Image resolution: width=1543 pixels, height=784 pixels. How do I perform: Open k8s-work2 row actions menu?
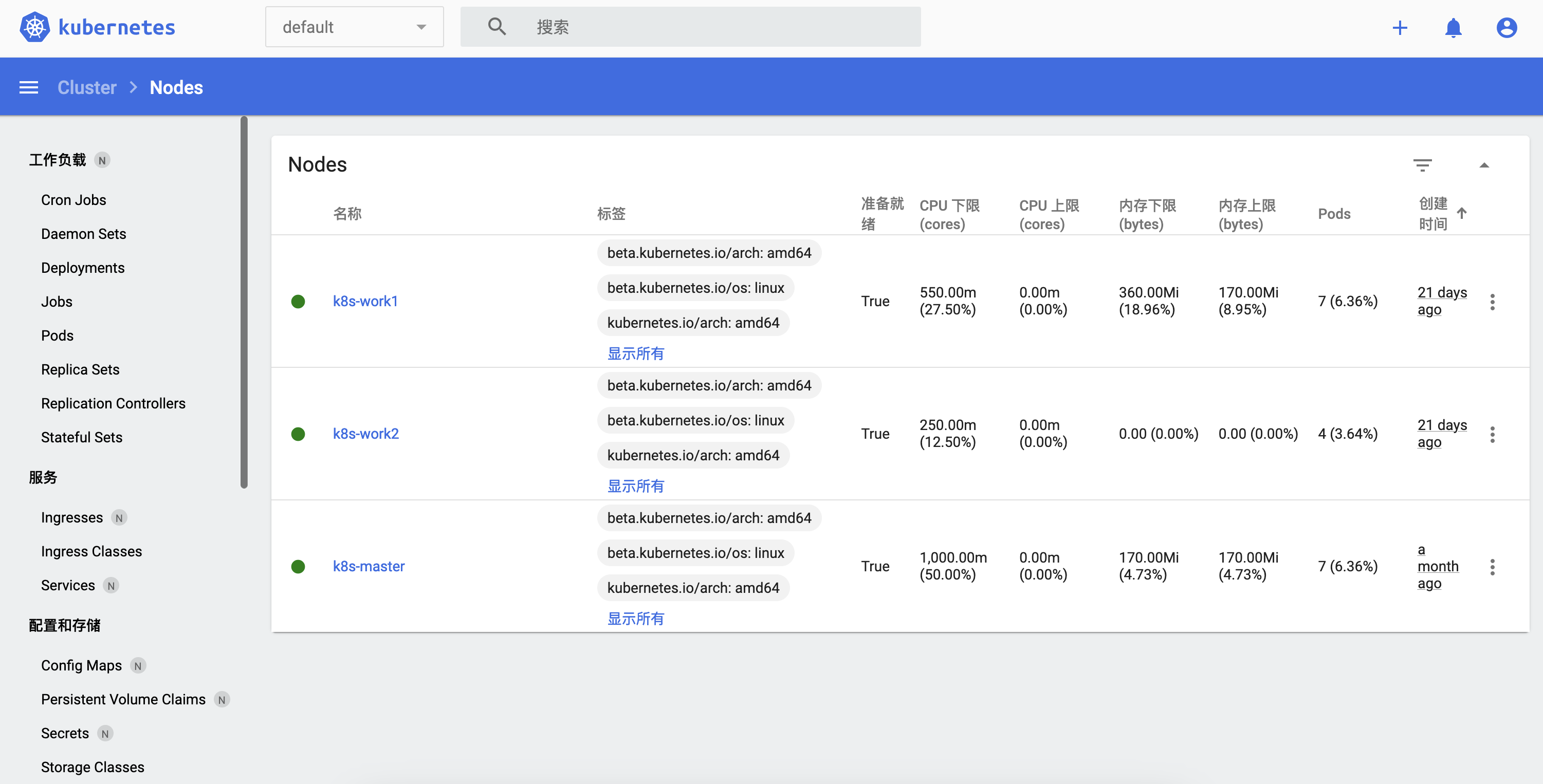coord(1492,434)
